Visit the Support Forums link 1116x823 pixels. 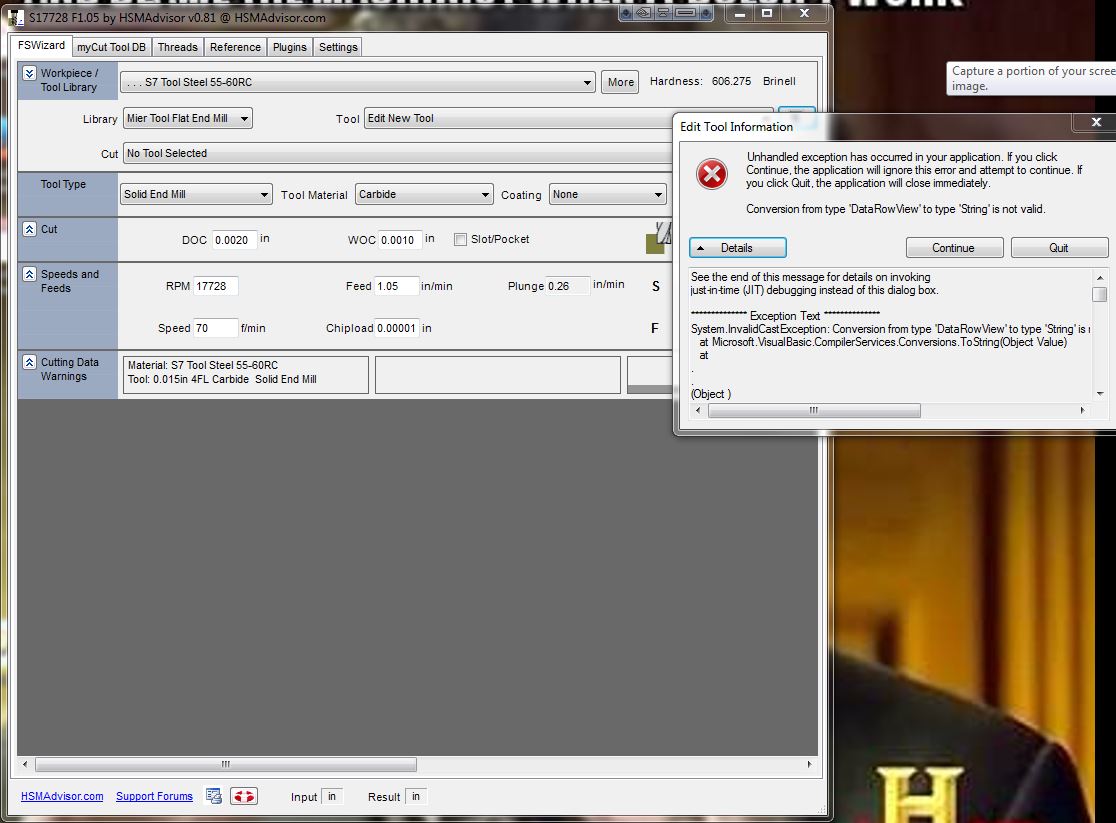coord(154,797)
